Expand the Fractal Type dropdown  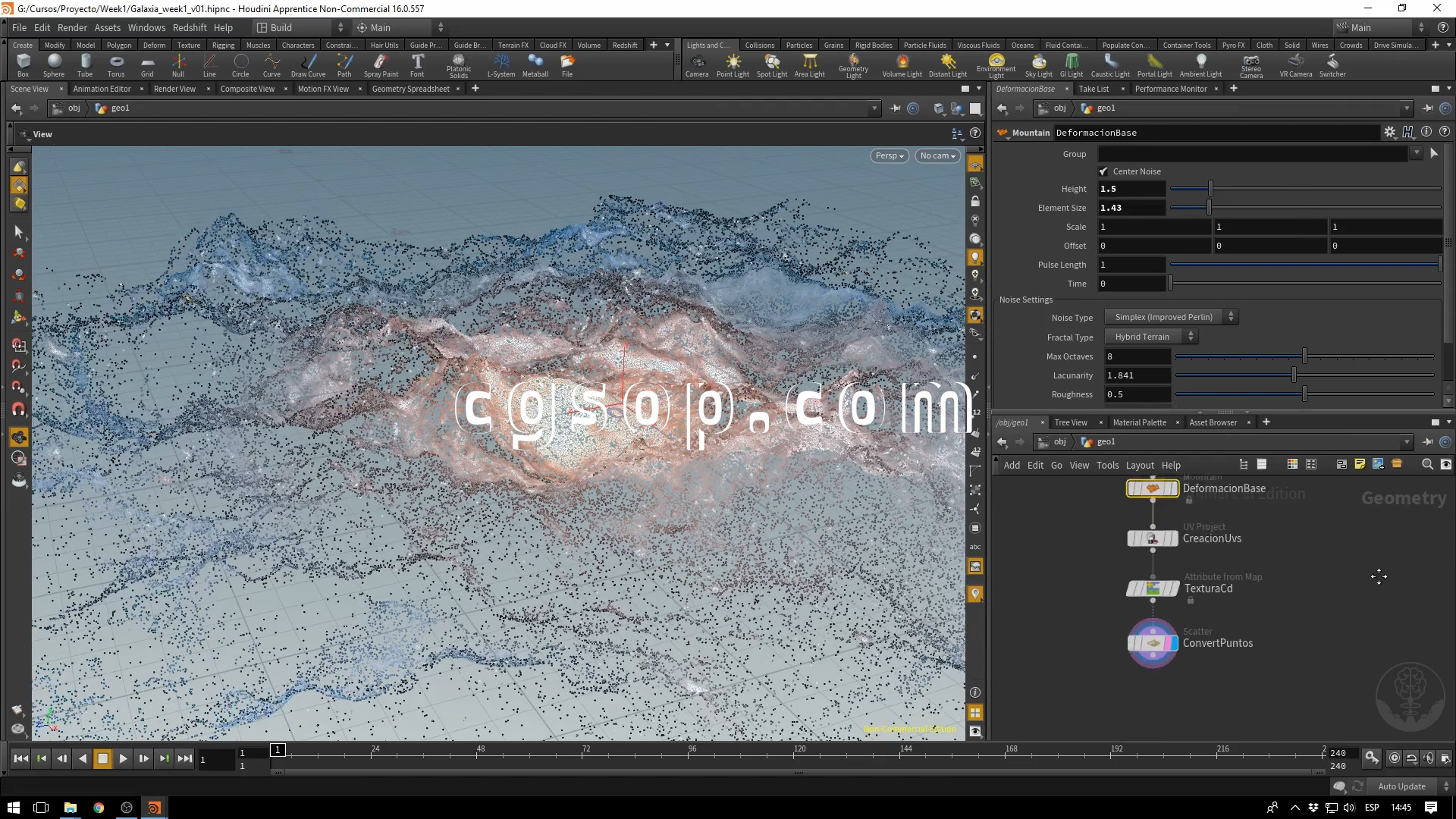[x=1150, y=337]
